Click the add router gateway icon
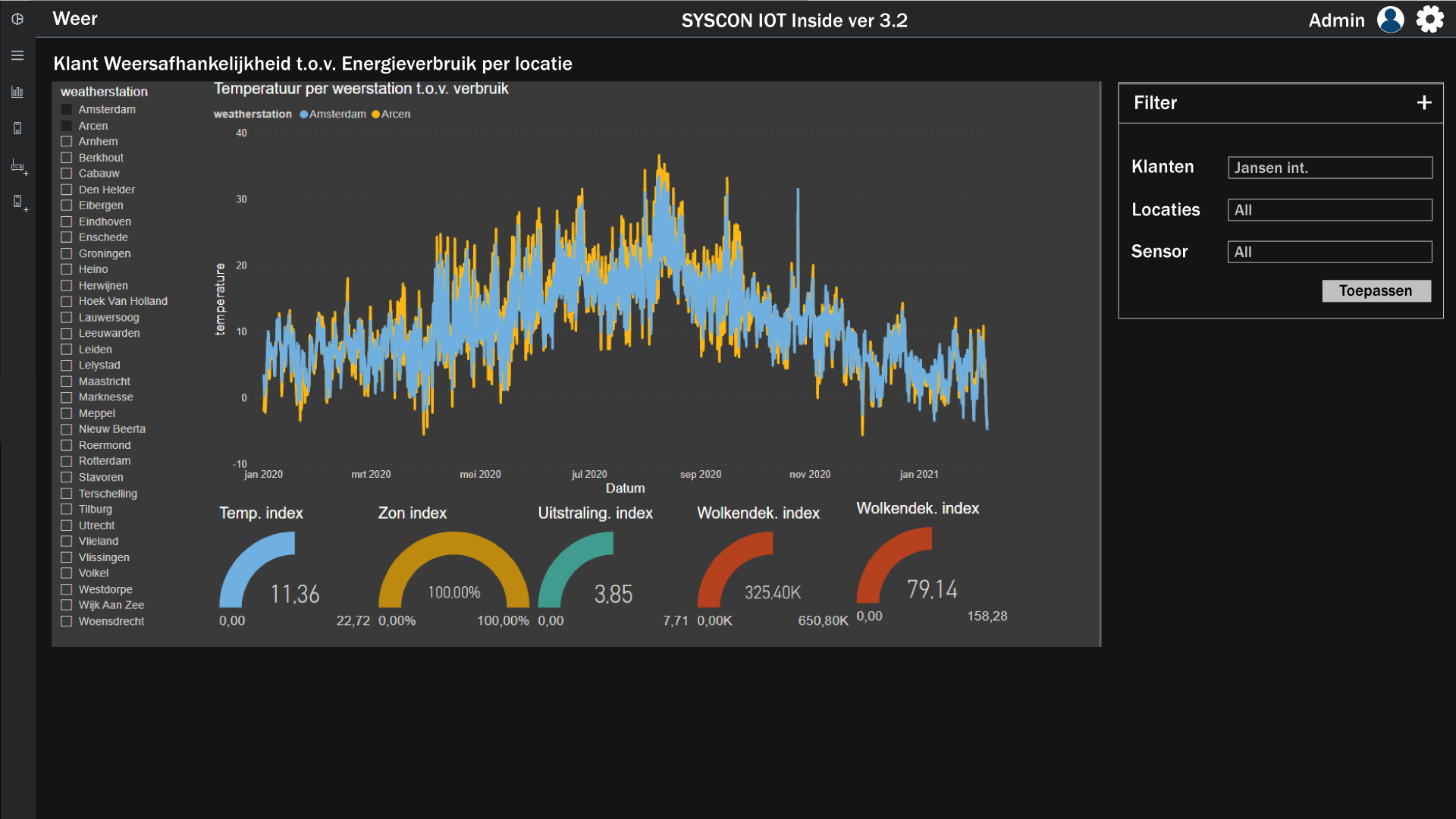Image resolution: width=1456 pixels, height=819 pixels. 19,166
